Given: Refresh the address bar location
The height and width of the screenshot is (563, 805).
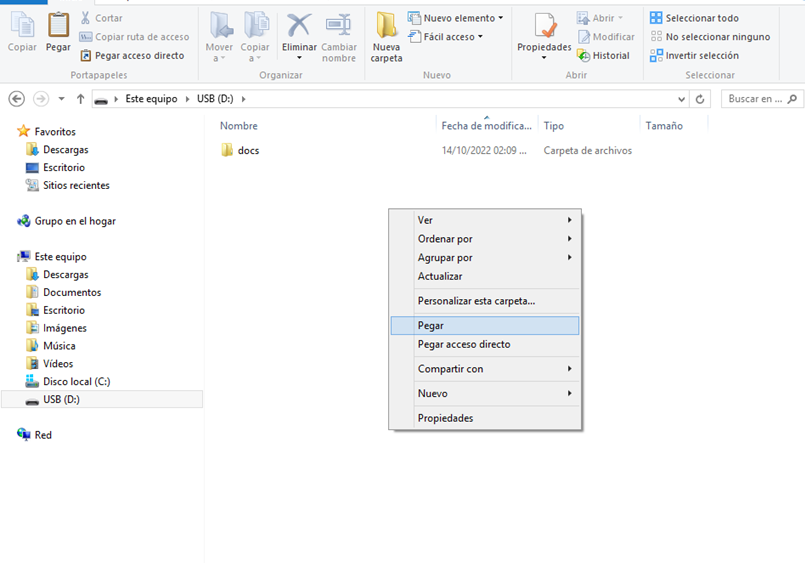Looking at the screenshot, I should pyautogui.click(x=700, y=99).
